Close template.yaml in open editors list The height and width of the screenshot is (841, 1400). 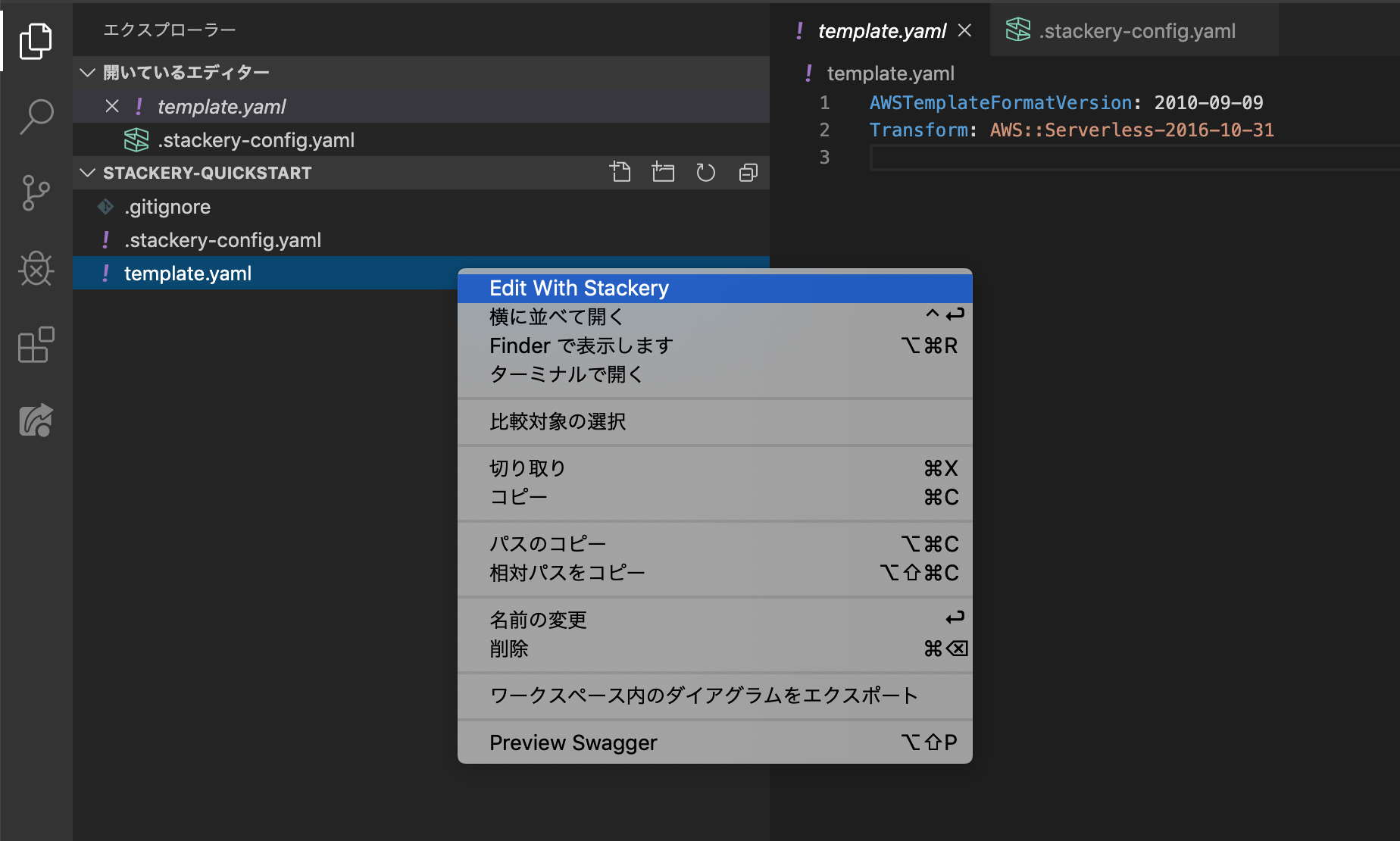(x=112, y=106)
